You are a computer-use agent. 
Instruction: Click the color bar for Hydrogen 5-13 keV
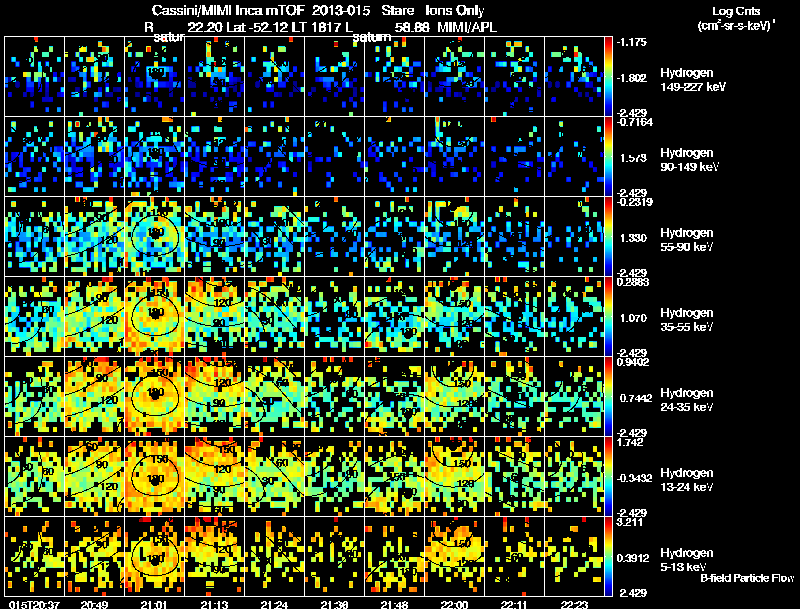click(x=608, y=556)
